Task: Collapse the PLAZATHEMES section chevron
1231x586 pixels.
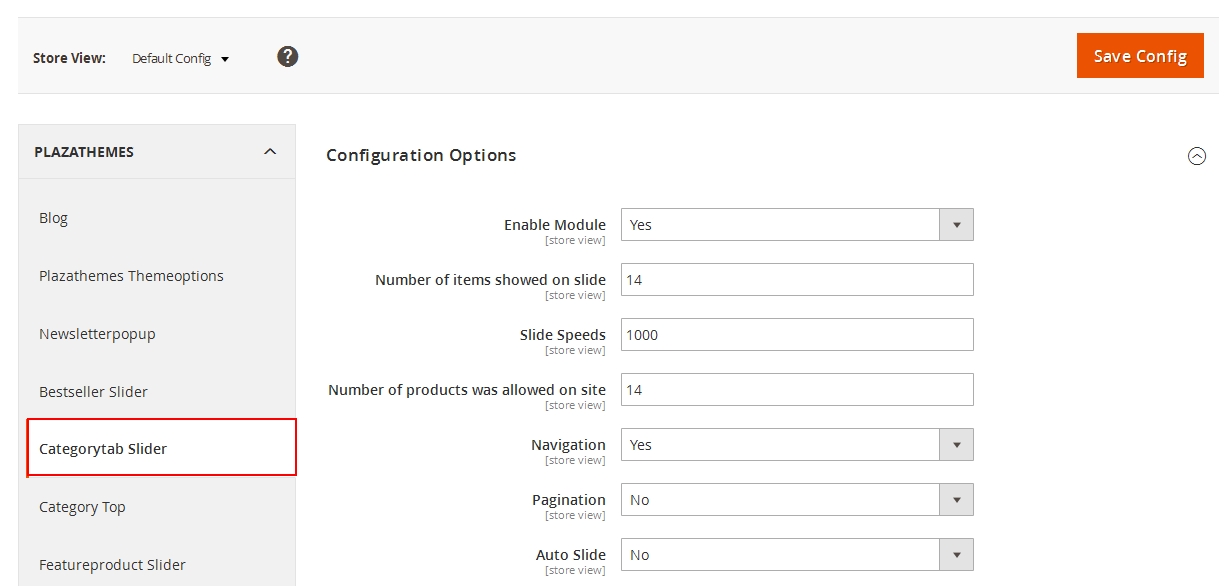Action: tap(268, 151)
